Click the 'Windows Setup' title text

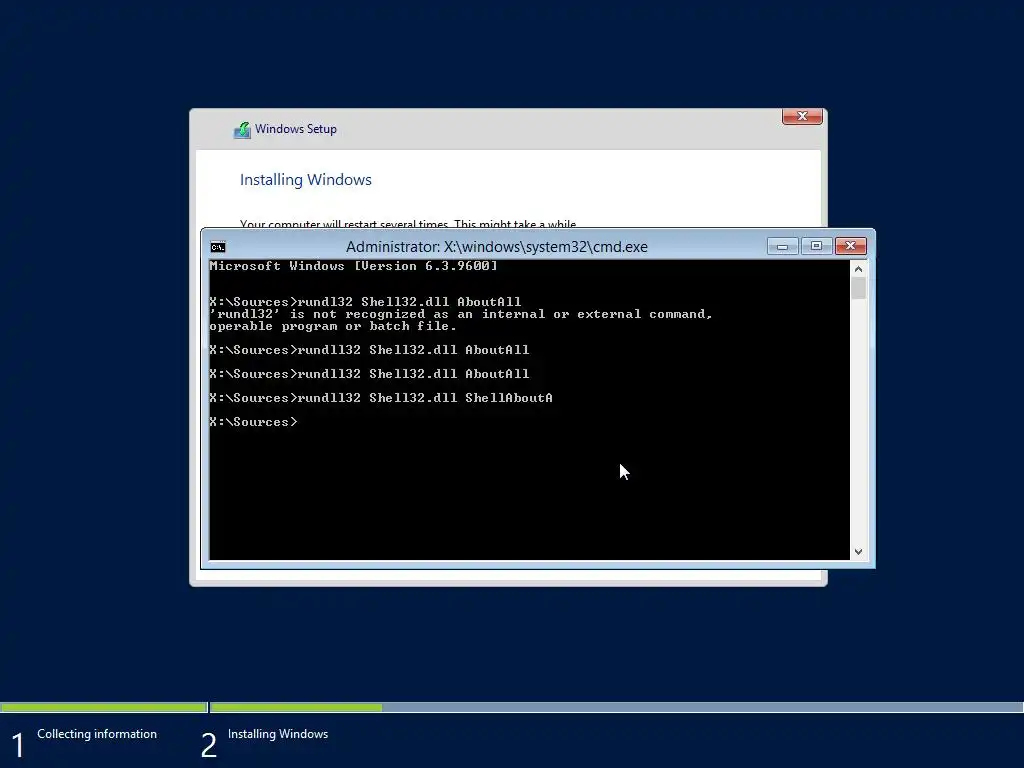[x=296, y=129]
